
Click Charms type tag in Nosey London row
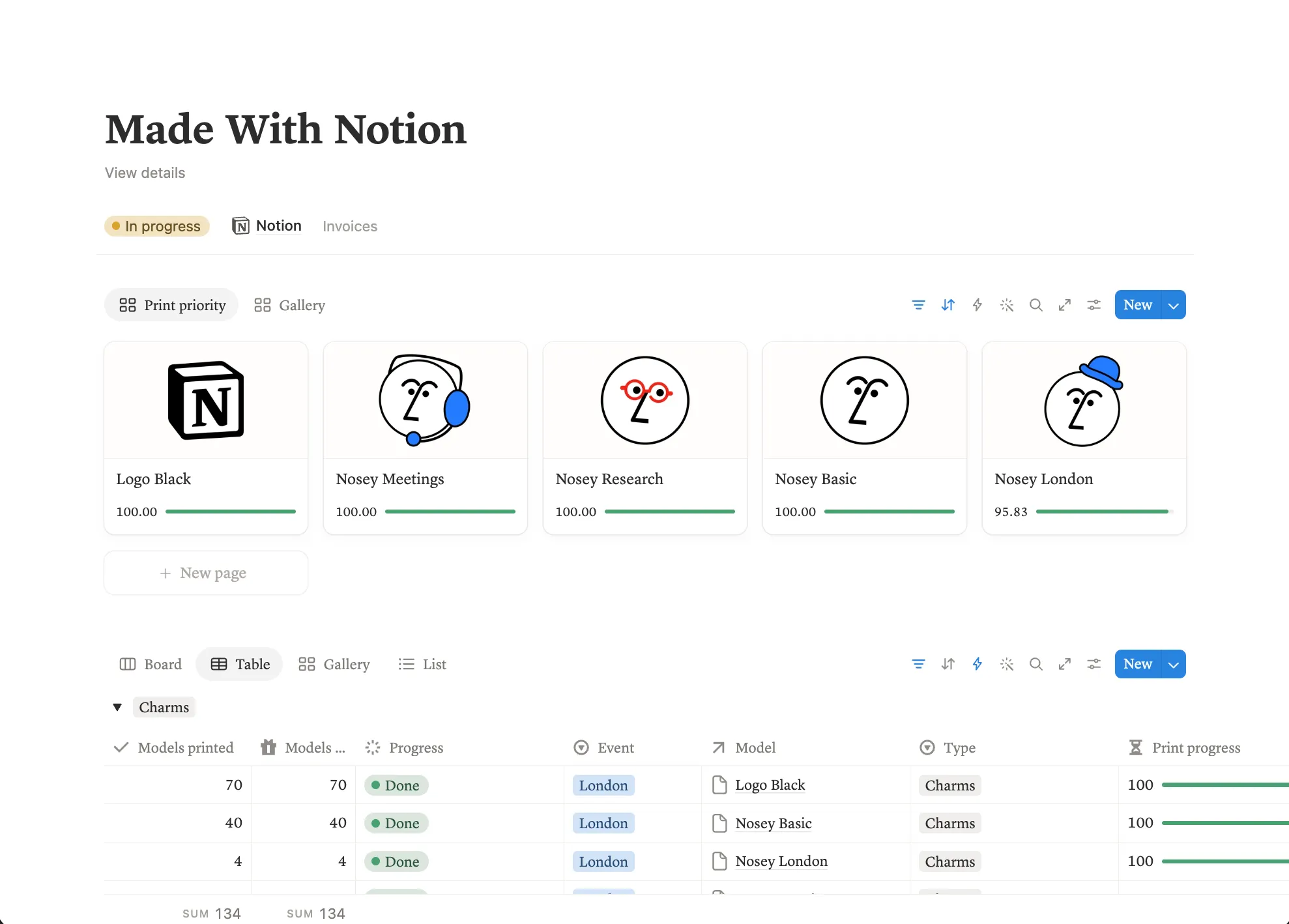[950, 861]
